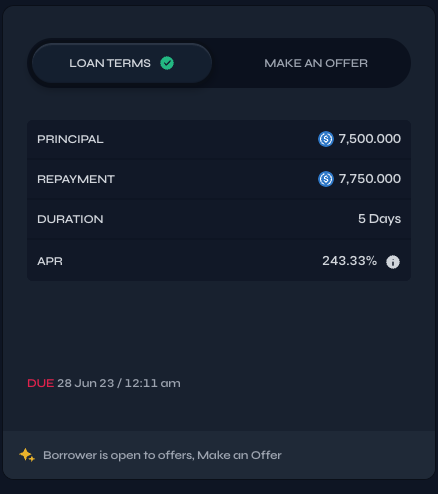Click the Make an Offer text in banner

239,455
